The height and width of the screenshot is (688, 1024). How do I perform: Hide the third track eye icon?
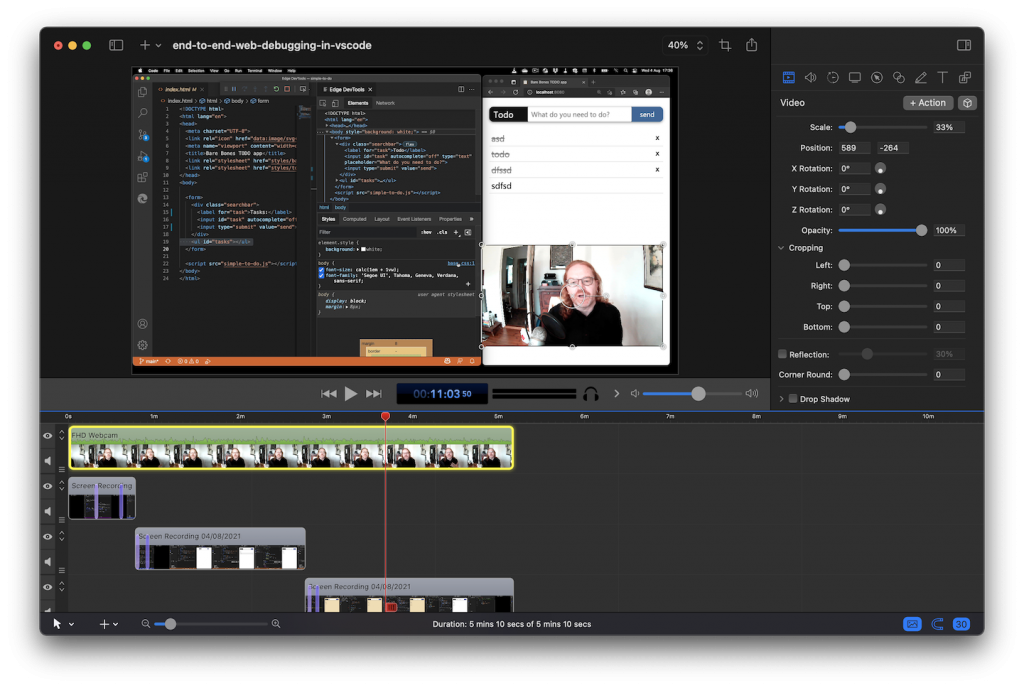tap(48, 537)
